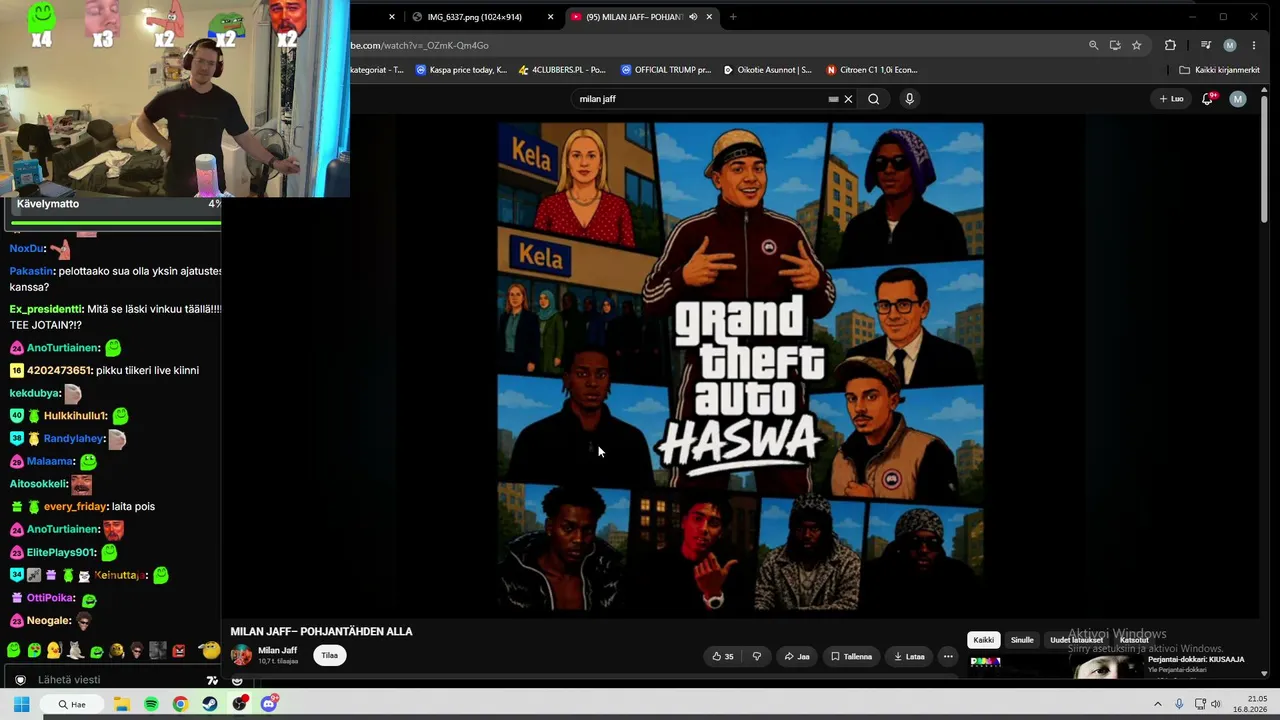Open the chat emote picker smiley
The height and width of the screenshot is (720, 1280).
point(238,680)
